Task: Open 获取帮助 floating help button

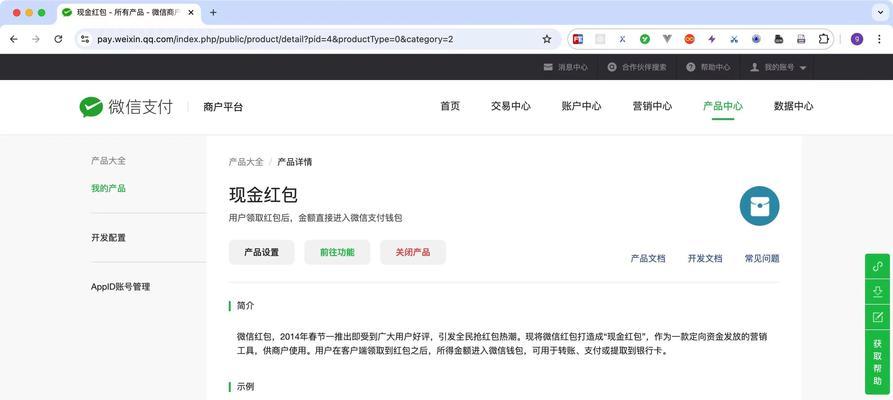Action: point(877,362)
